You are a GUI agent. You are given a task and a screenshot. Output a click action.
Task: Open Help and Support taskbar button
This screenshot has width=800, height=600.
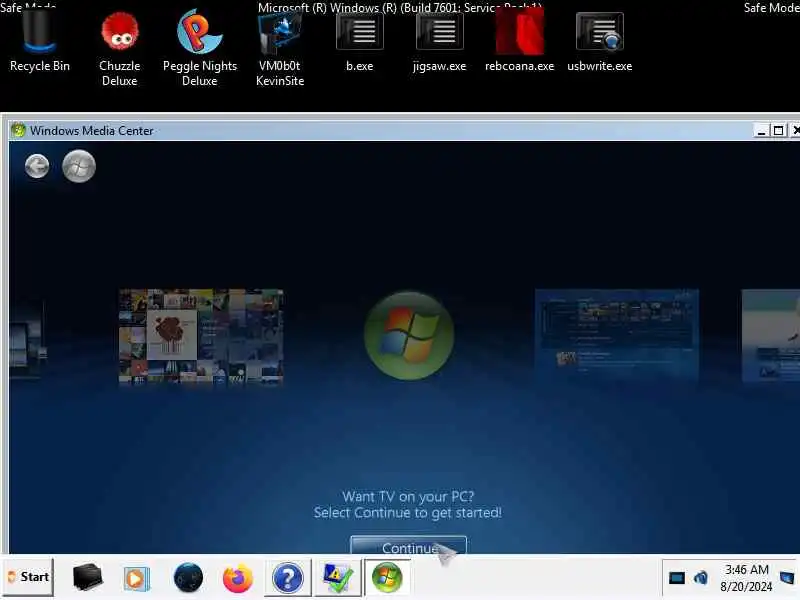(288, 578)
